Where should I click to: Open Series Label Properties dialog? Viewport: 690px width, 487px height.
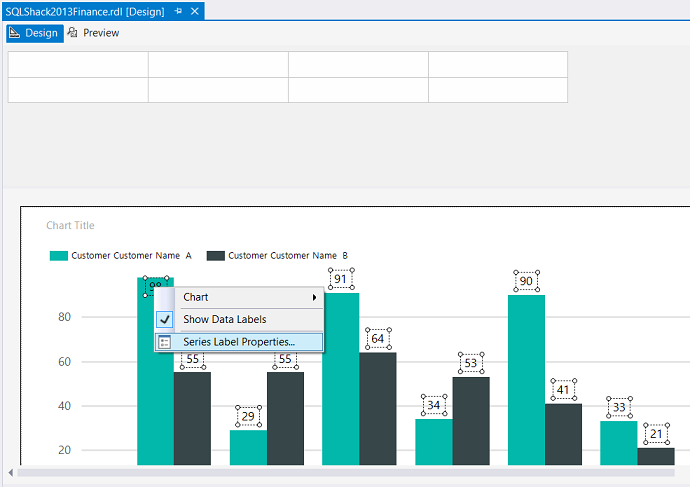[239, 342]
